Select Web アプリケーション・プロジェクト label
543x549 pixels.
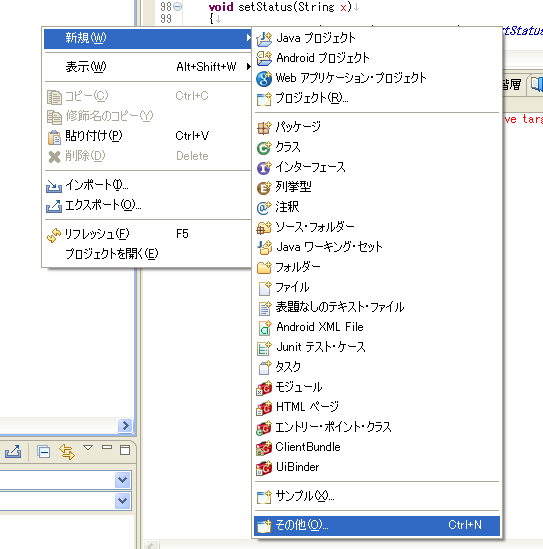pos(351,78)
